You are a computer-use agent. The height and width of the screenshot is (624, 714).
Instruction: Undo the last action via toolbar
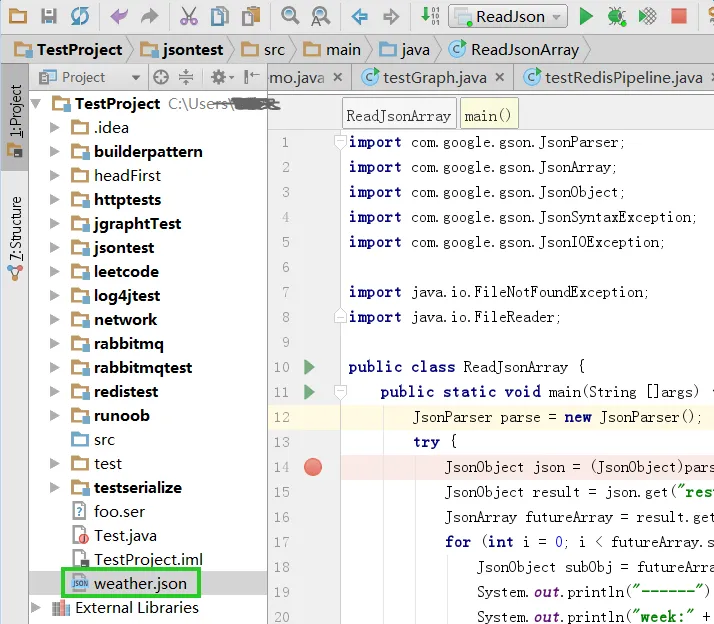(119, 16)
